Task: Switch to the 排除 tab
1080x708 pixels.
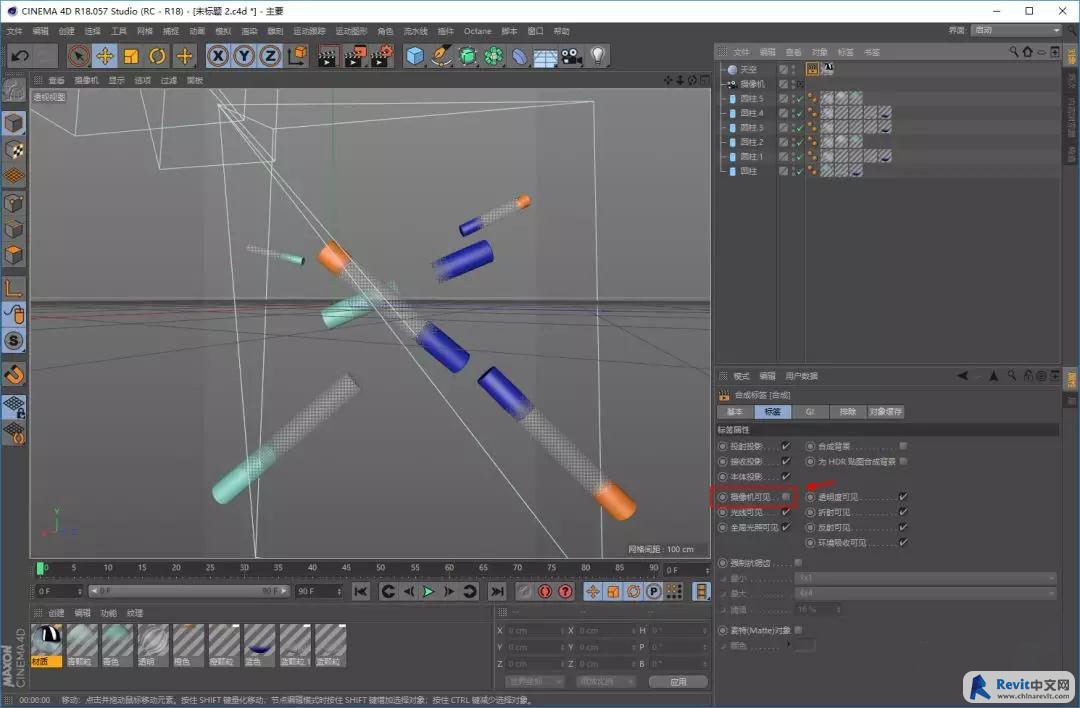Action: [848, 412]
